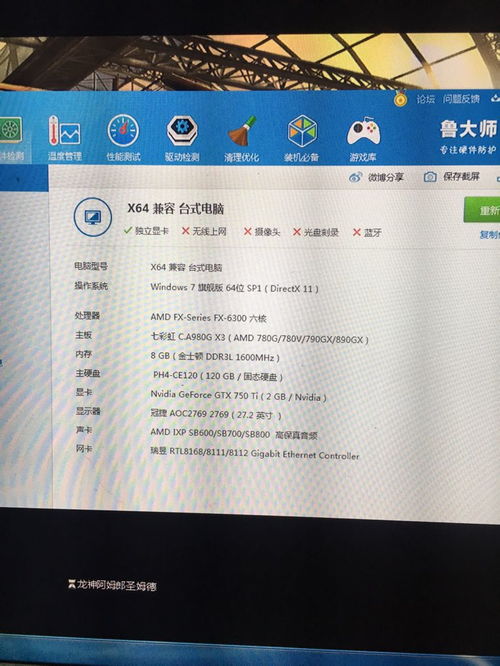Click the 显卡 label
This screenshot has width=500, height=666.
click(84, 392)
